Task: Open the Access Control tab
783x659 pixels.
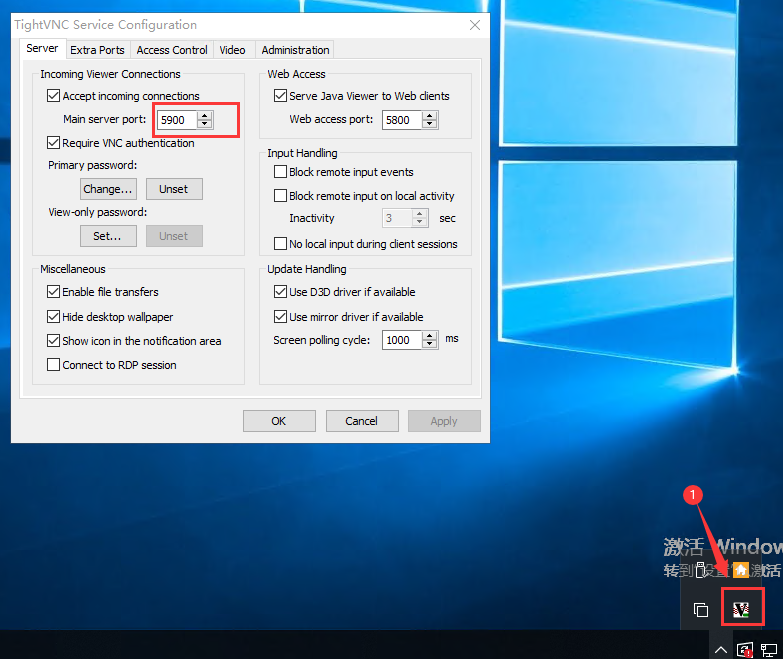Action: (172, 50)
